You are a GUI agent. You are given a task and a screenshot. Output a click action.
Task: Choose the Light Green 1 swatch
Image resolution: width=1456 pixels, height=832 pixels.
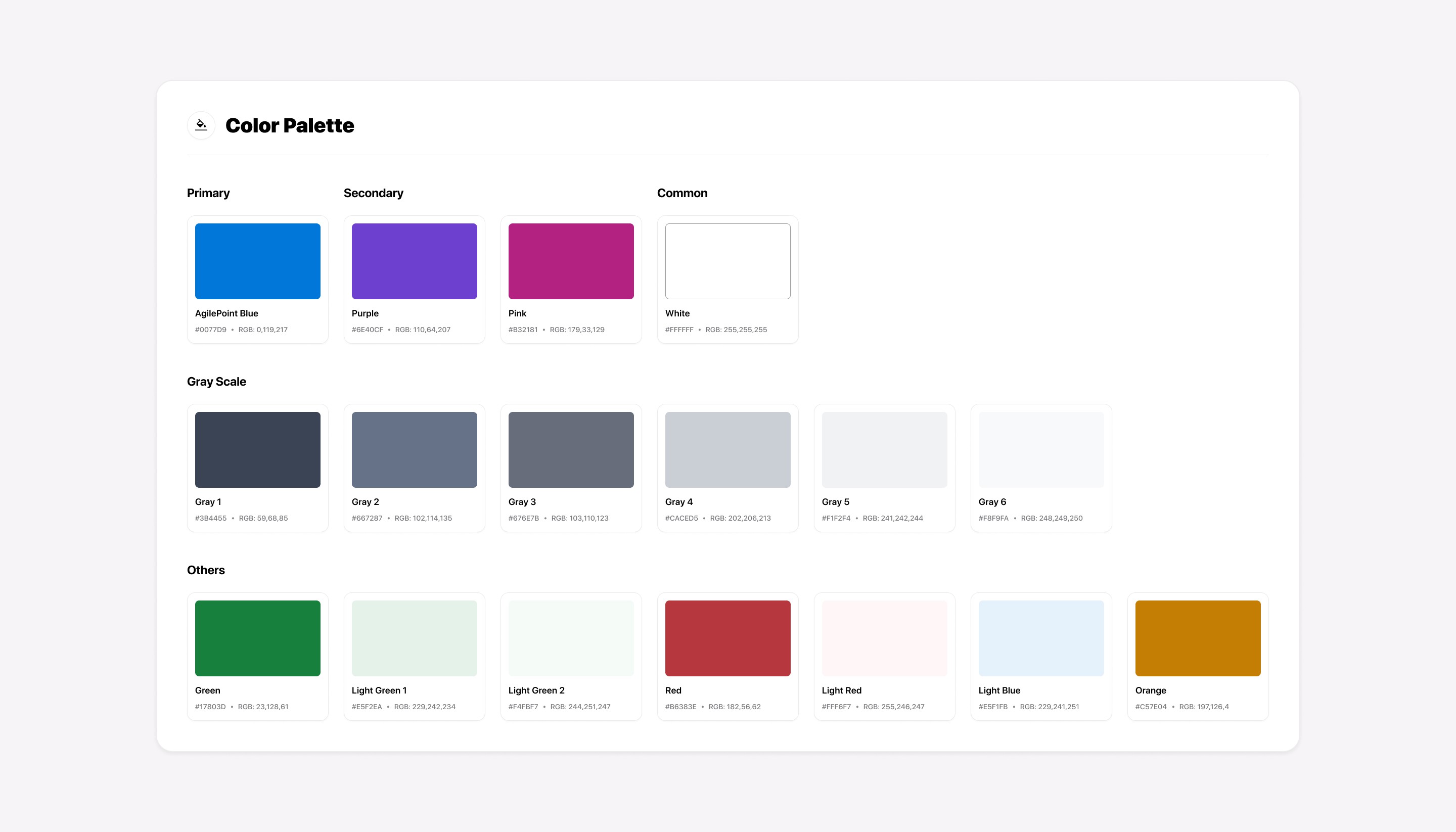[x=414, y=638]
